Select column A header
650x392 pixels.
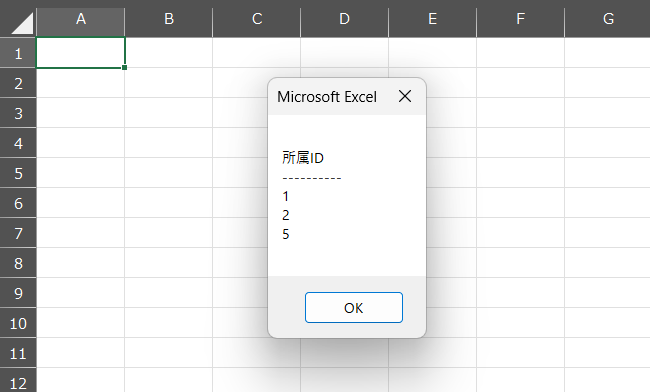(81, 19)
